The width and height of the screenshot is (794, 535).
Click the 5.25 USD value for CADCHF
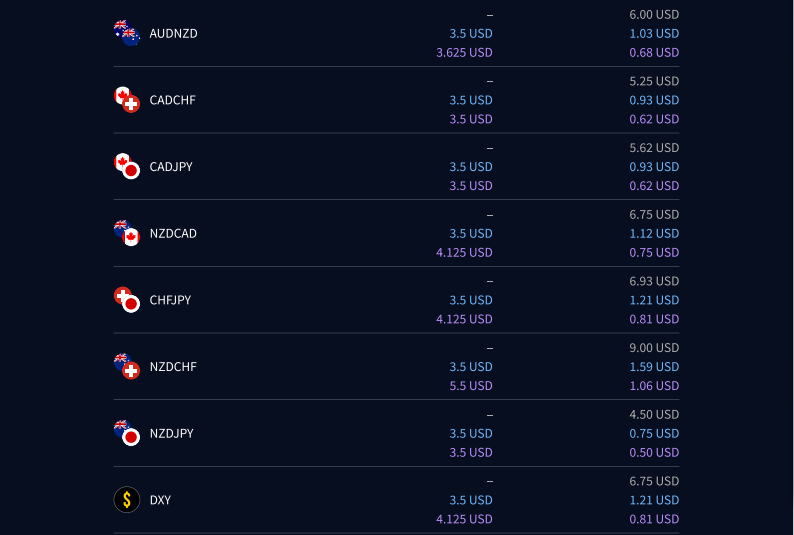[x=654, y=81]
